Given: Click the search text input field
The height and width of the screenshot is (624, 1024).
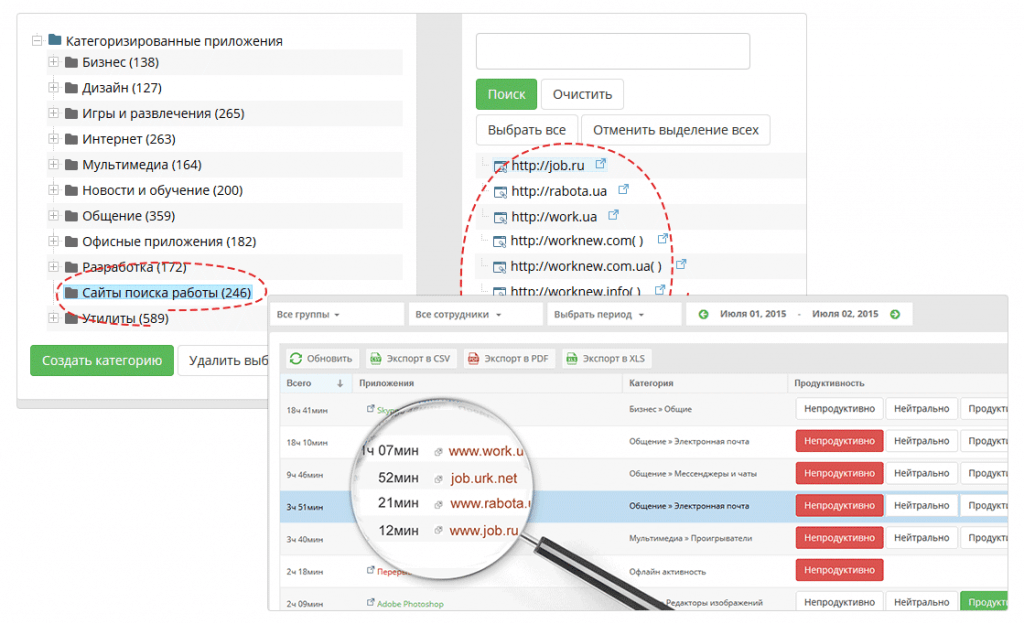Looking at the screenshot, I should coord(612,51).
